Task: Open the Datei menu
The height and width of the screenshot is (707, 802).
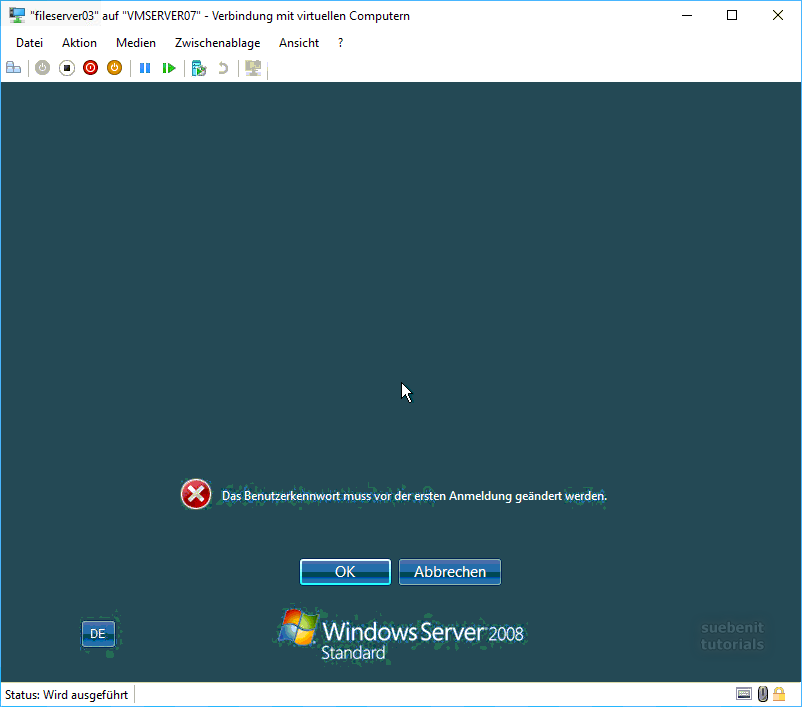Action: [29, 43]
